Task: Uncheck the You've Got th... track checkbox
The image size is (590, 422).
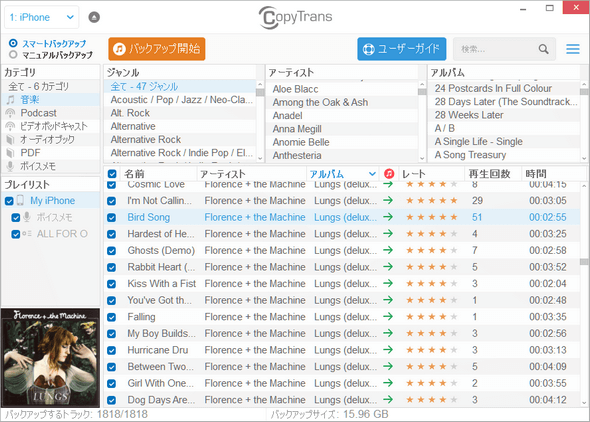Action: tap(111, 301)
